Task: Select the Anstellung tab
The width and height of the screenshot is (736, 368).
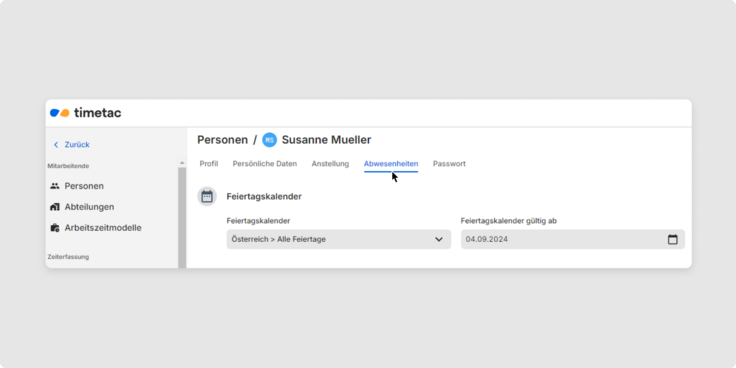Action: (330, 164)
